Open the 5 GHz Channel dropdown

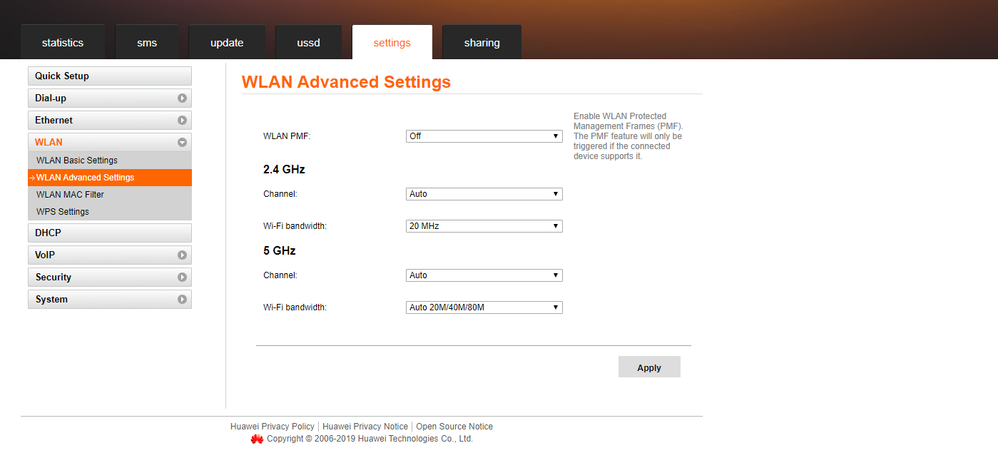(484, 275)
